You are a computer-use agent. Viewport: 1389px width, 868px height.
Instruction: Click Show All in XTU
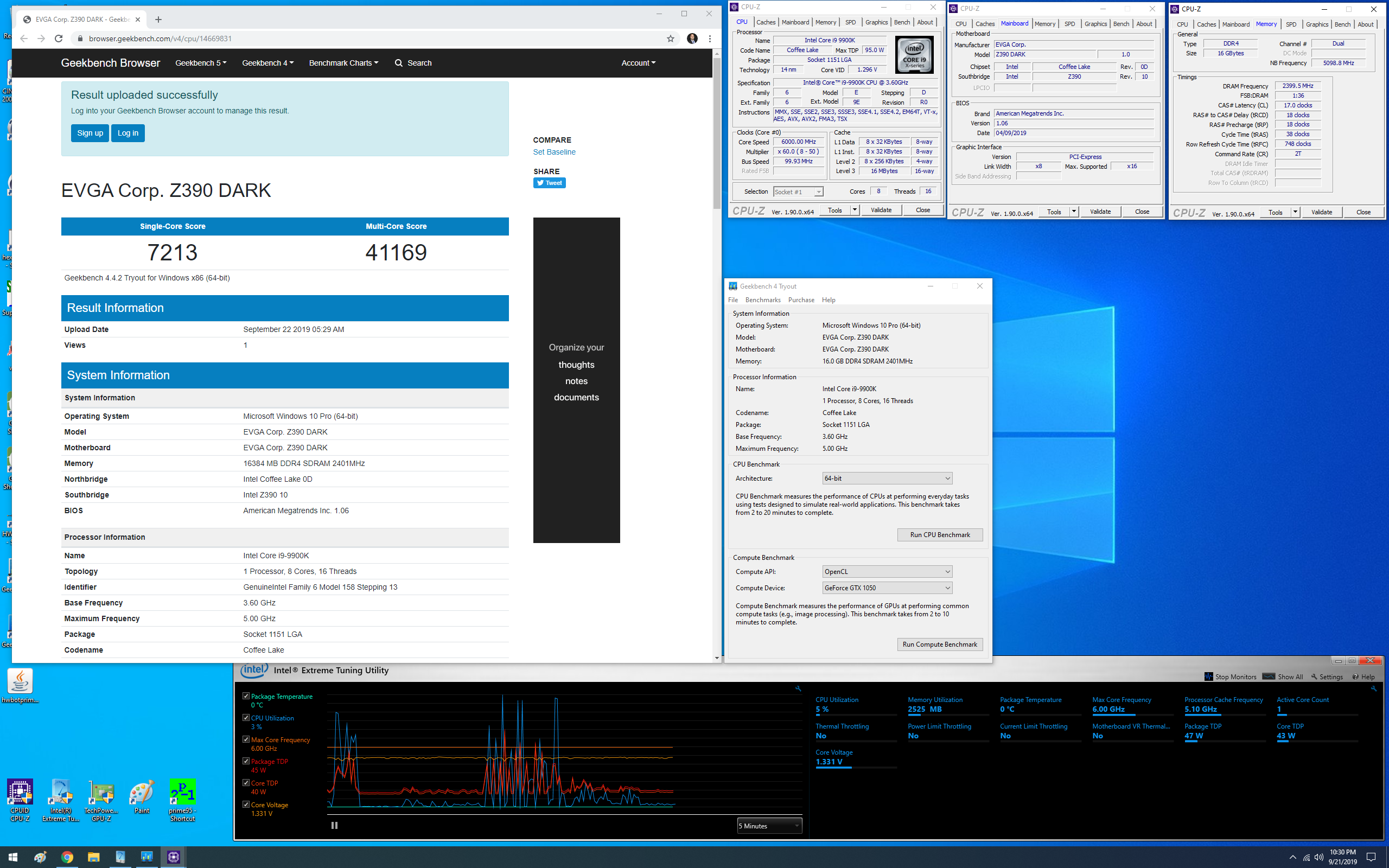(x=1283, y=677)
